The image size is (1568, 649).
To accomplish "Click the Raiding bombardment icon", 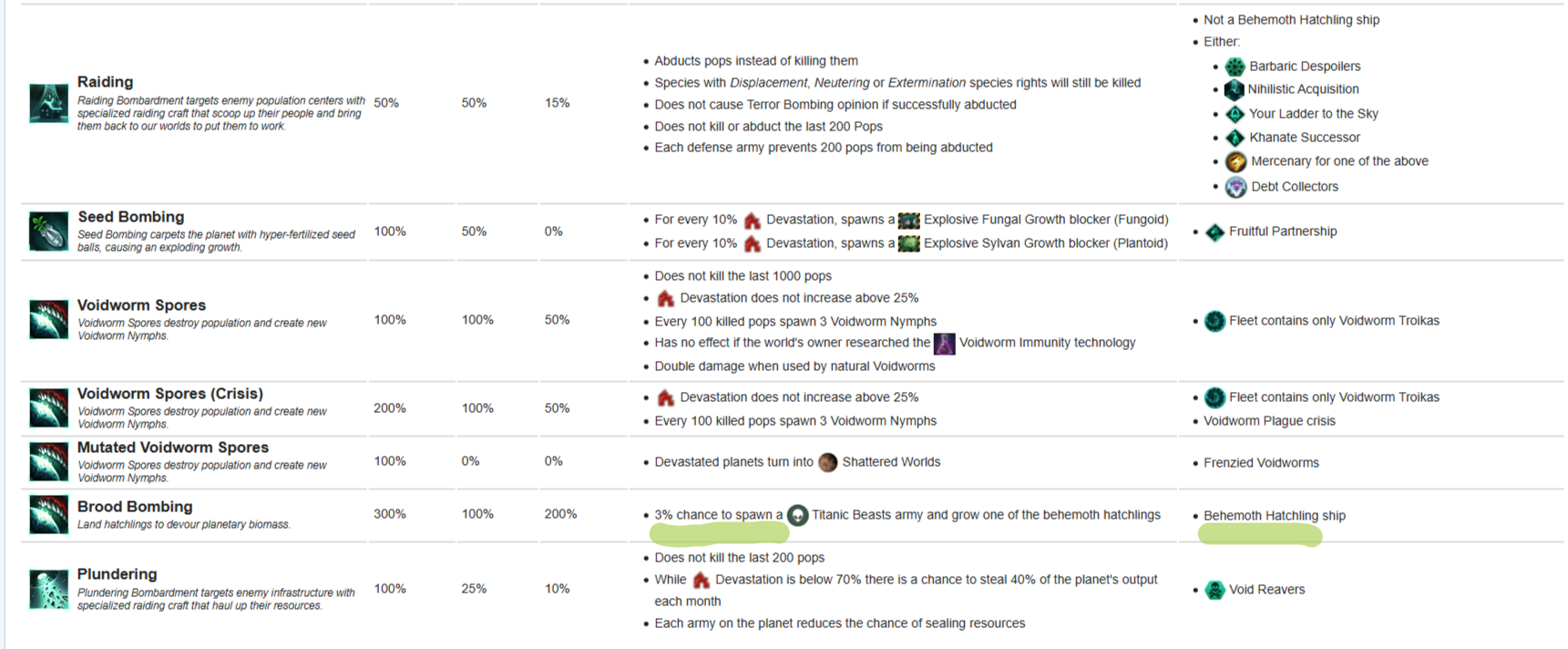I will click(x=48, y=103).
